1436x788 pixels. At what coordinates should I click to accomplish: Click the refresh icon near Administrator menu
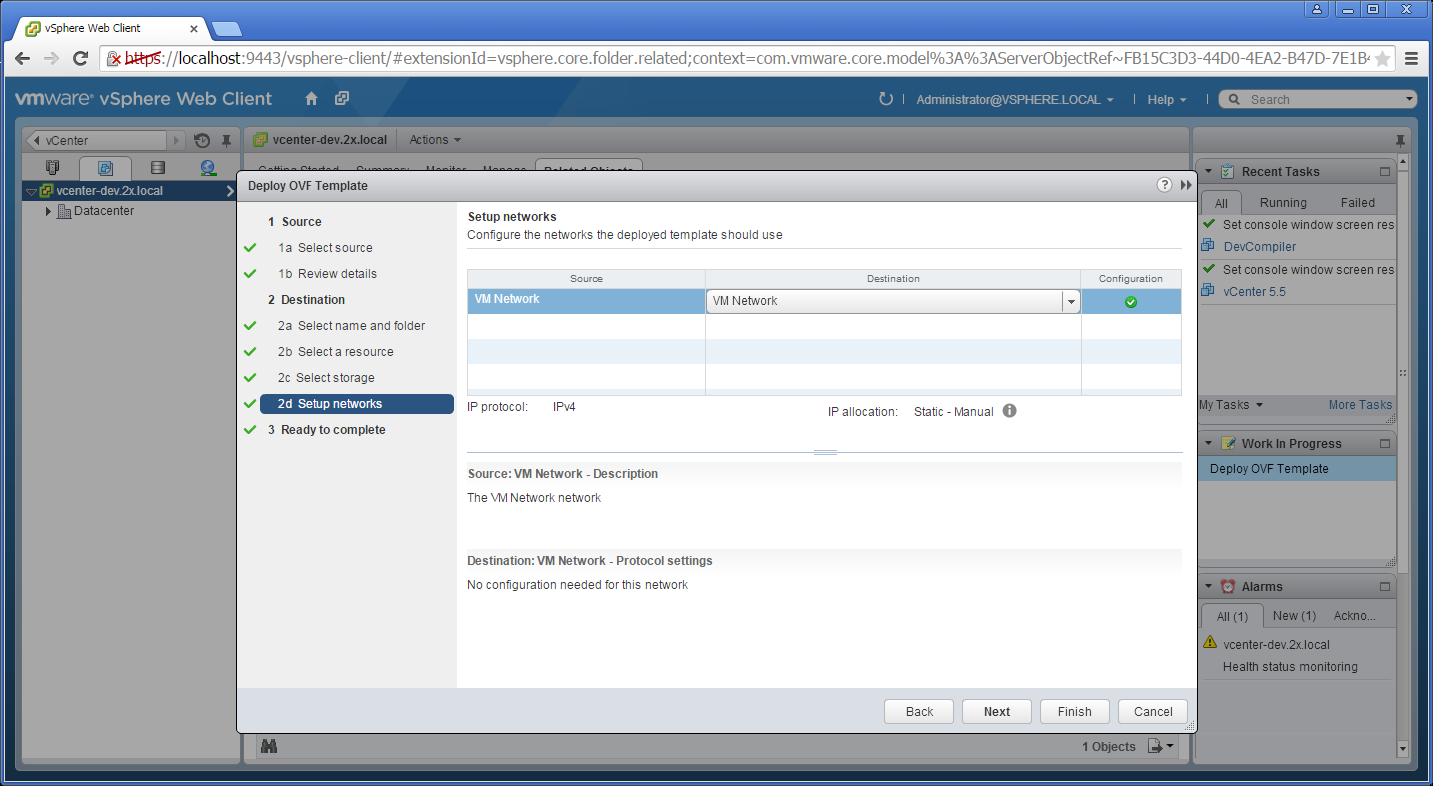pos(885,99)
